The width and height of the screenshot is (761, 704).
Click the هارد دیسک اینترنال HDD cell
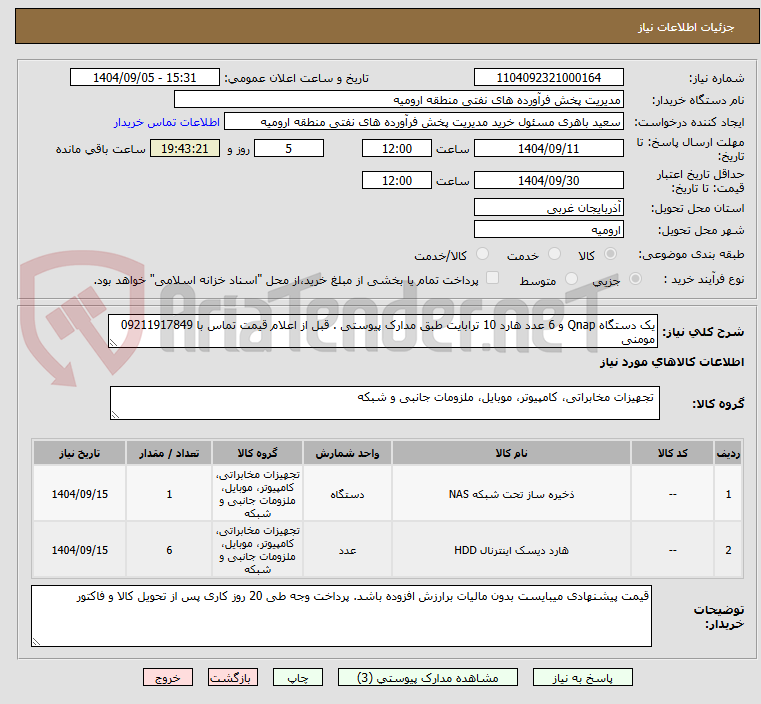(x=511, y=550)
